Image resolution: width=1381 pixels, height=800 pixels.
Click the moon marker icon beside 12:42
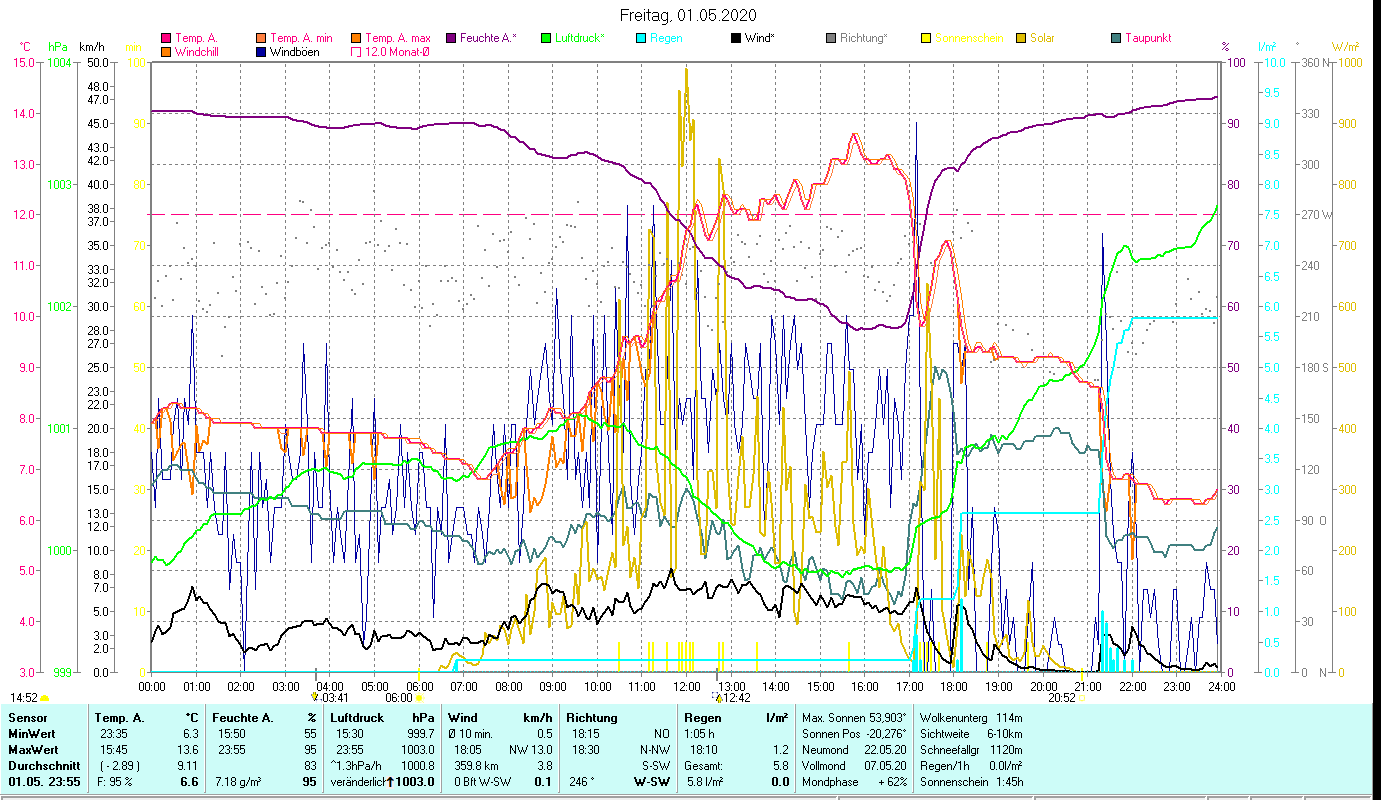[716, 697]
